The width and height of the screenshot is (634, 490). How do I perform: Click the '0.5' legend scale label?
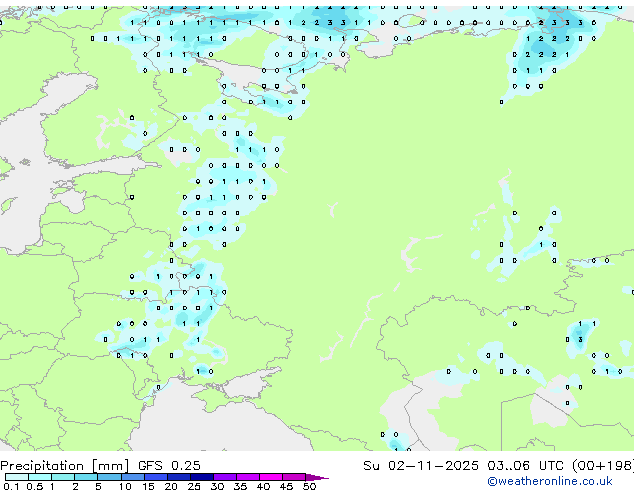click(35, 486)
